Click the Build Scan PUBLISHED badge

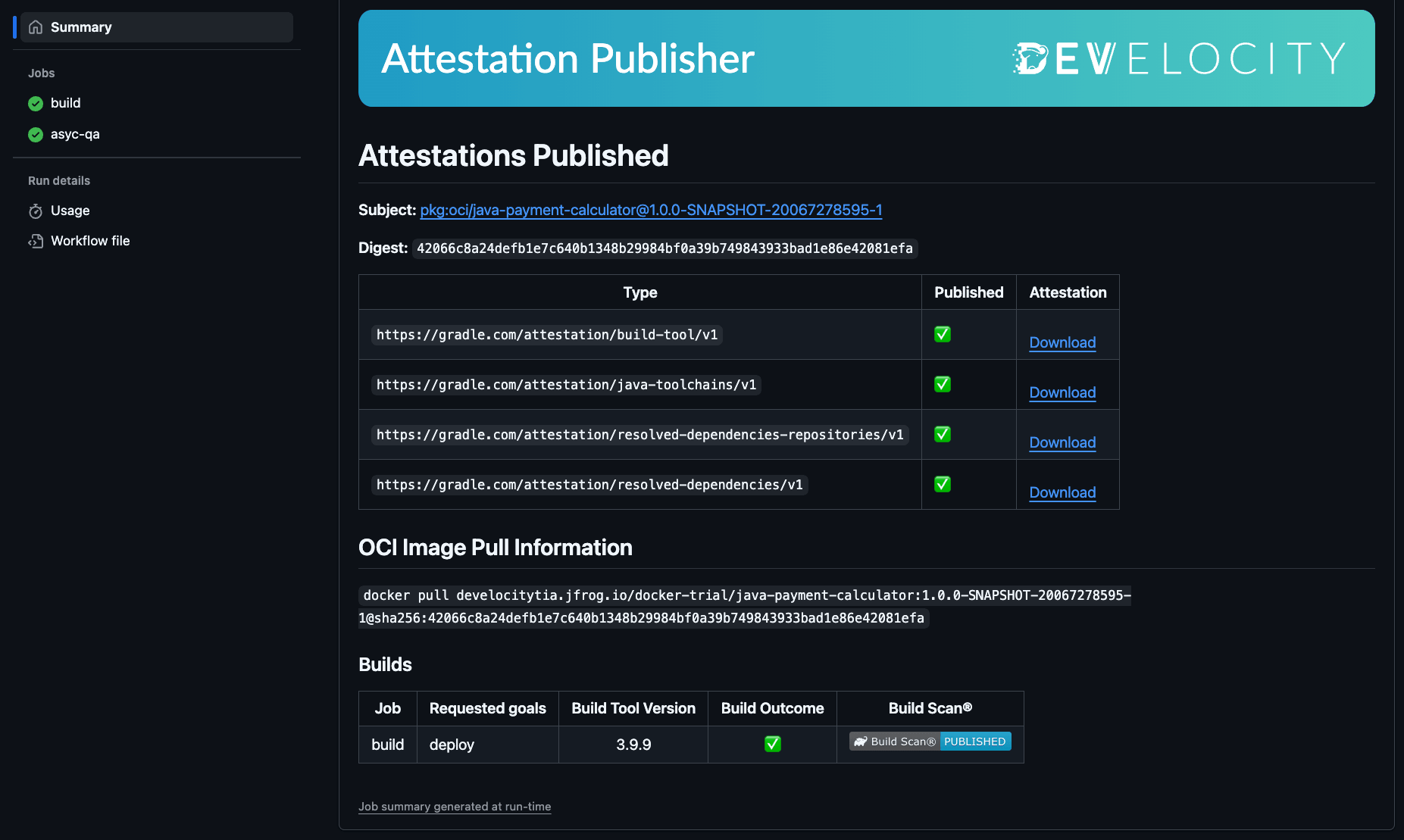[975, 741]
